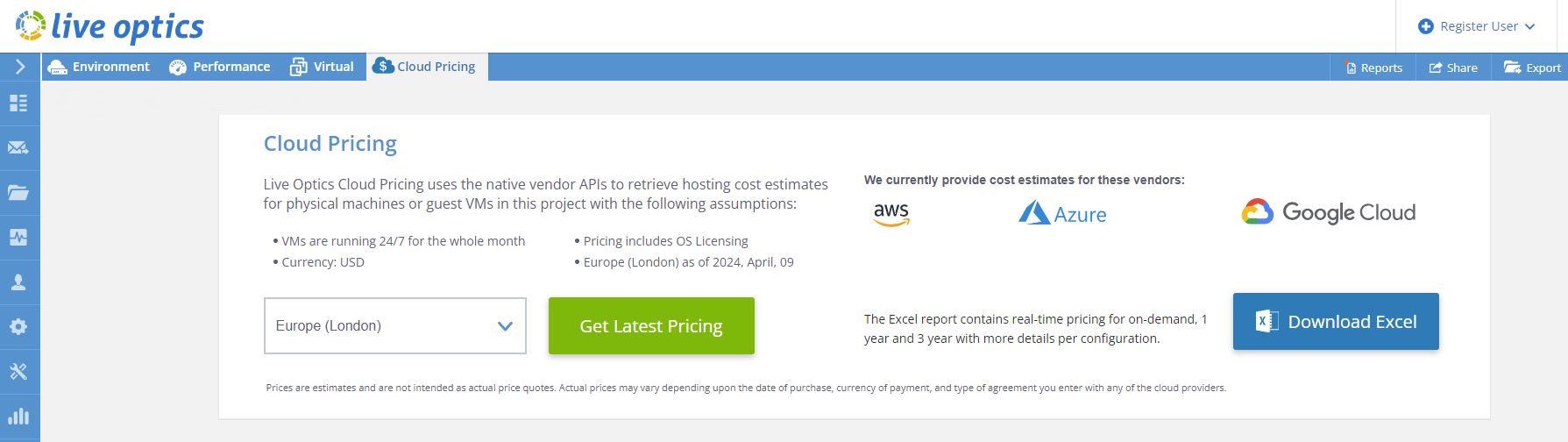Click the envelope icon in sidebar
The width and height of the screenshot is (1568, 442).
pos(18,148)
